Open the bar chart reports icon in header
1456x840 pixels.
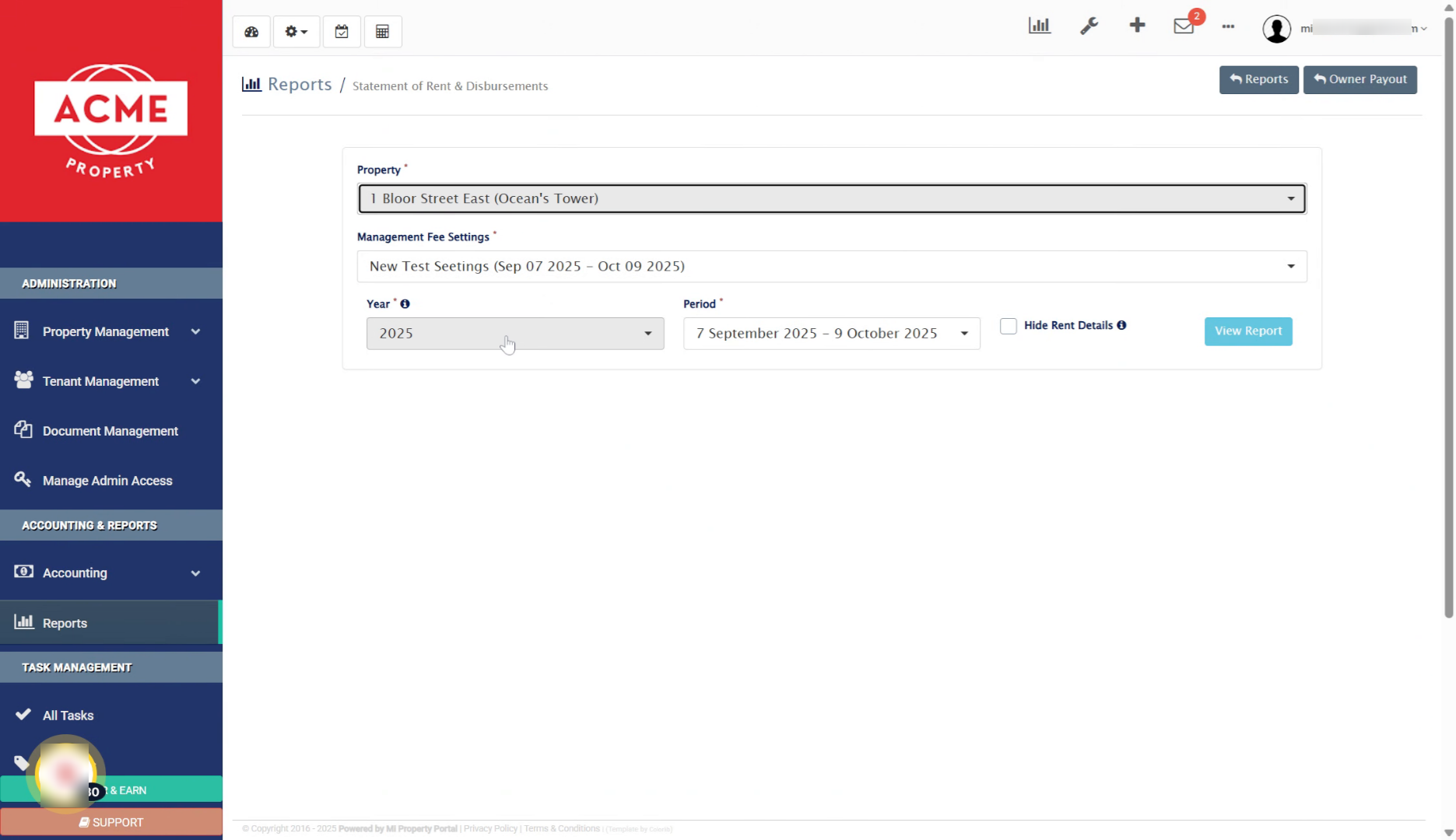[x=1040, y=26]
